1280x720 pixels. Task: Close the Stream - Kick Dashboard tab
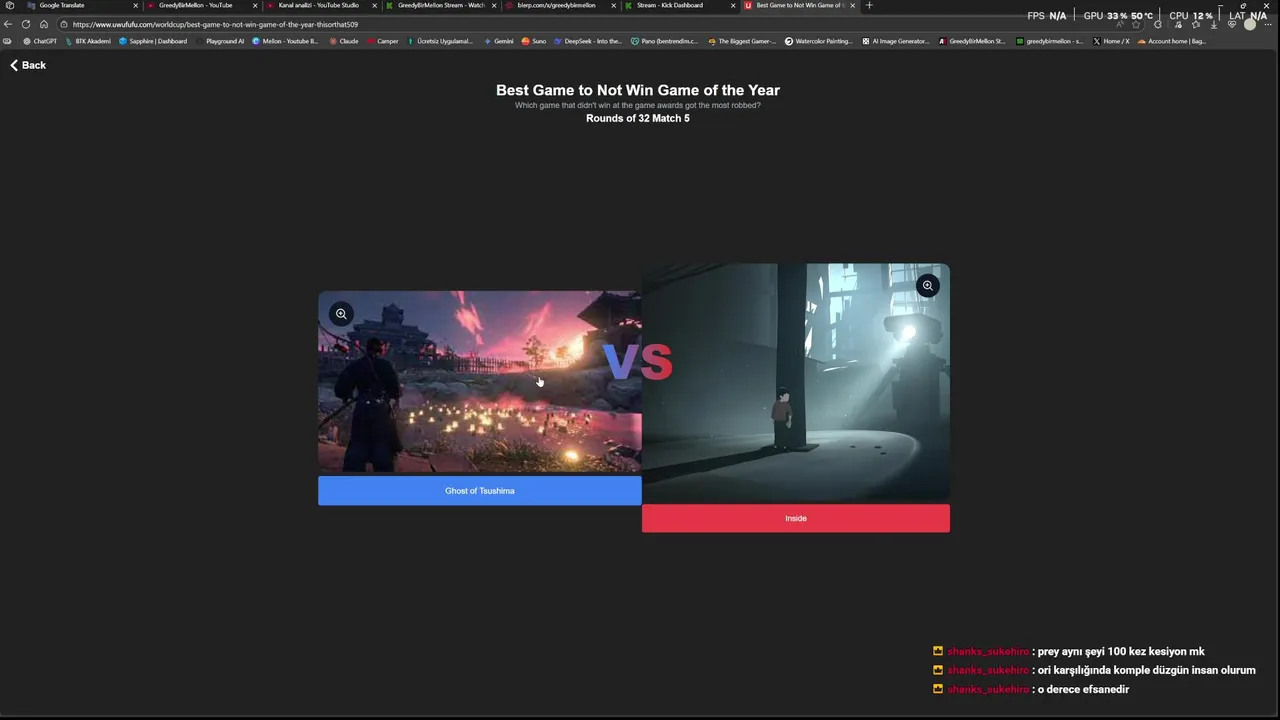tap(733, 5)
